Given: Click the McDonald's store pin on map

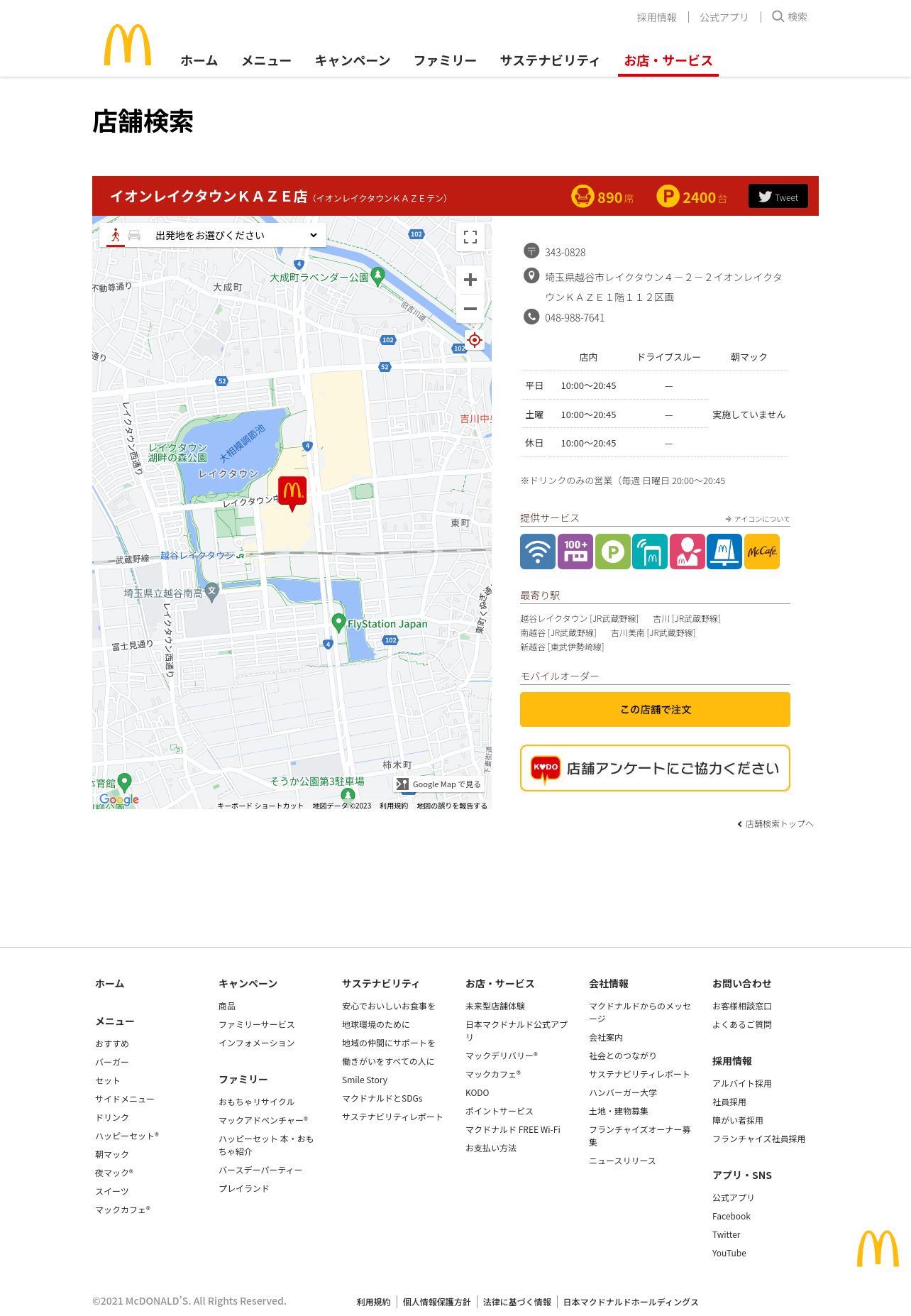Looking at the screenshot, I should [x=292, y=493].
